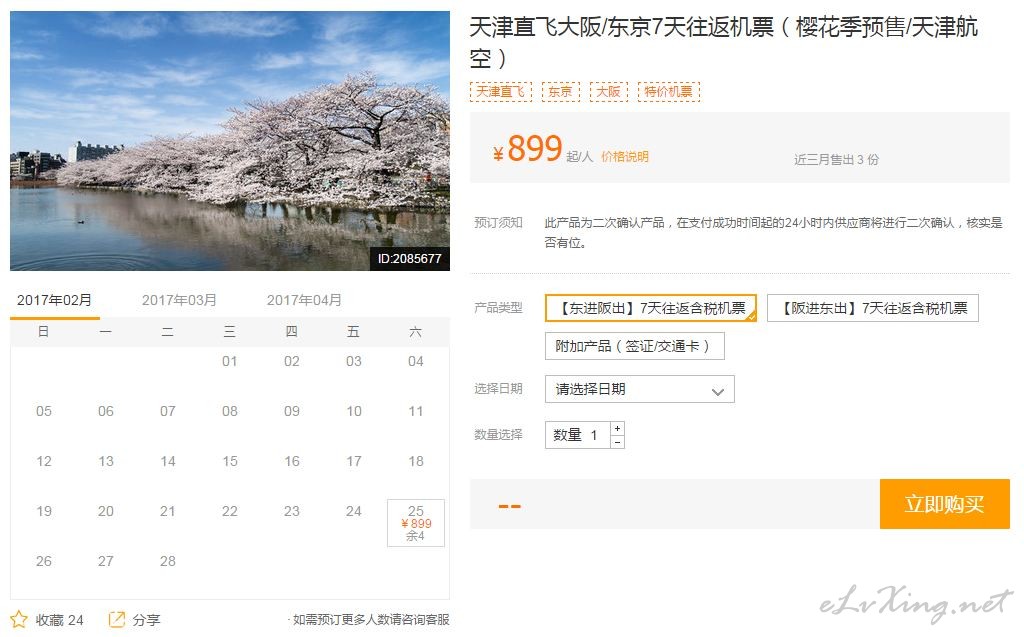1024x637 pixels.
Task: Click calendar date 19
Action: pyautogui.click(x=44, y=511)
